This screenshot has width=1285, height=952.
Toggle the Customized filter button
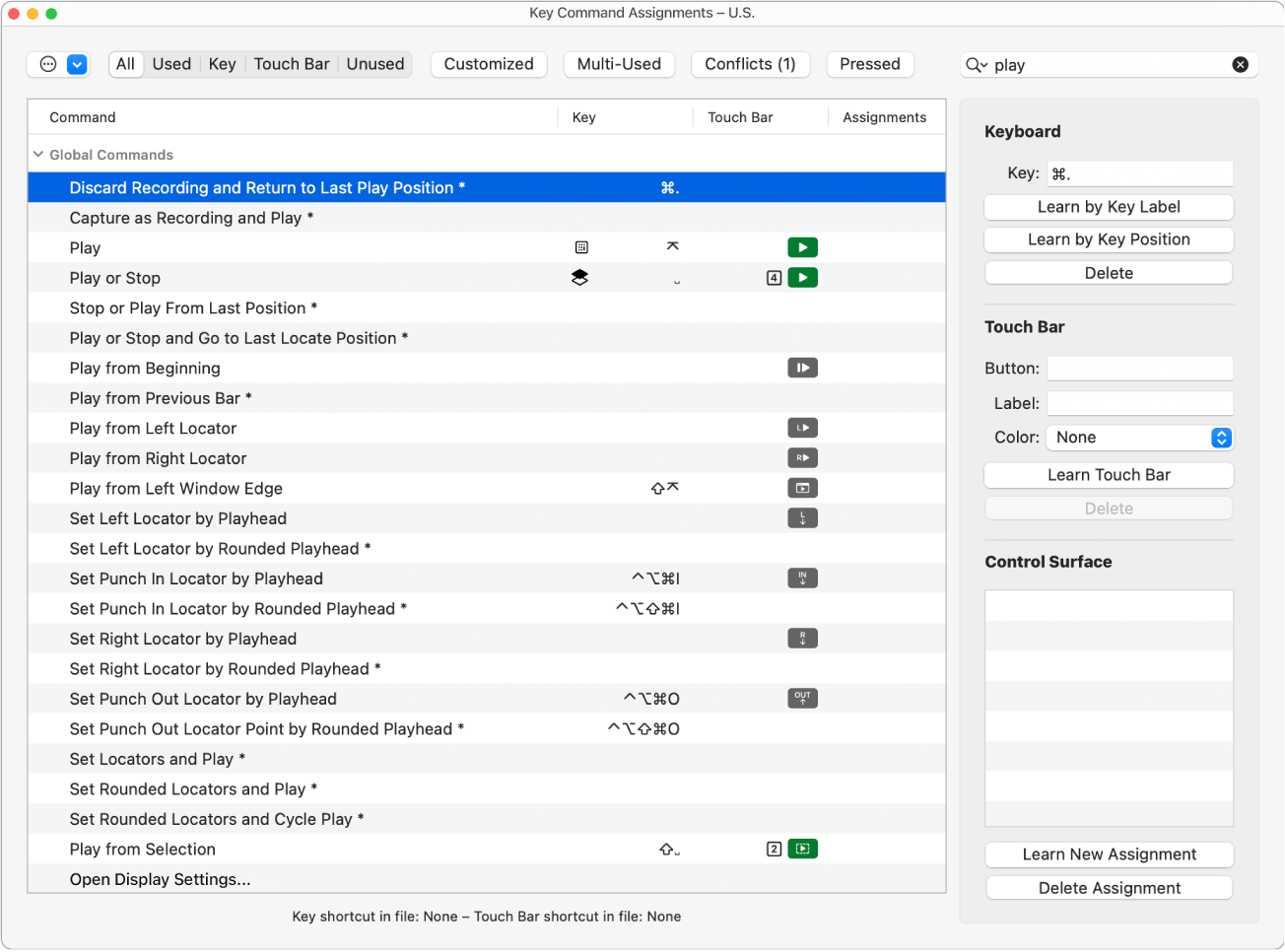click(x=489, y=65)
